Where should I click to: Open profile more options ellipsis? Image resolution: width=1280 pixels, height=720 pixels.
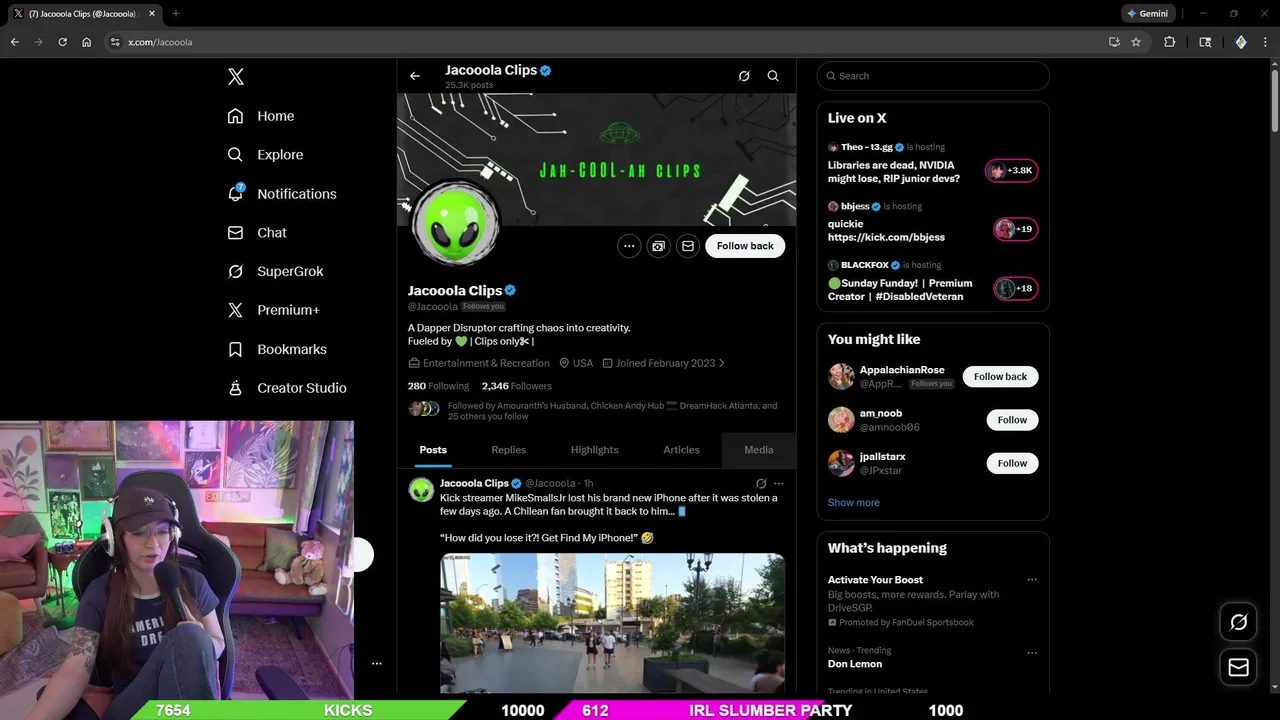pos(629,246)
